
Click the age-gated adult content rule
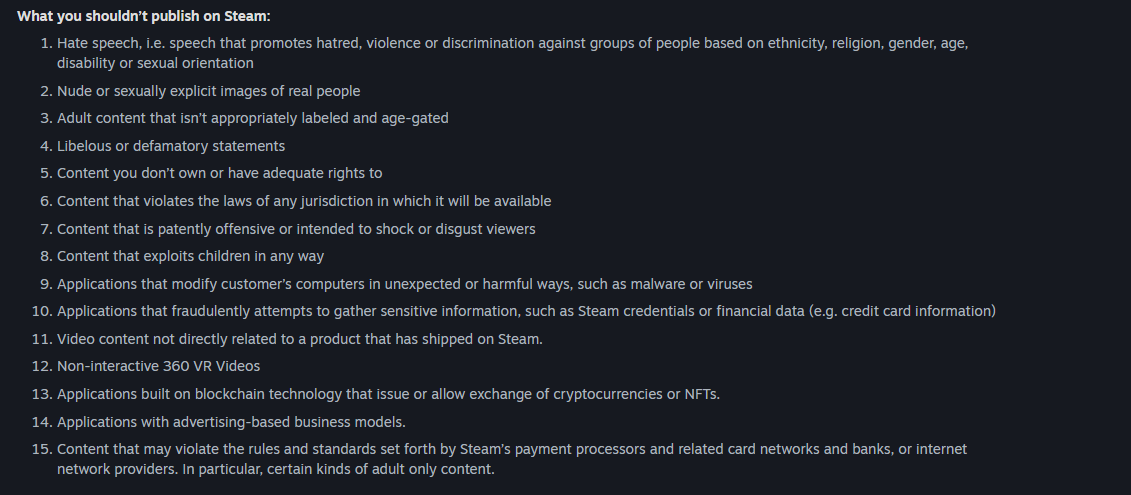[252, 118]
